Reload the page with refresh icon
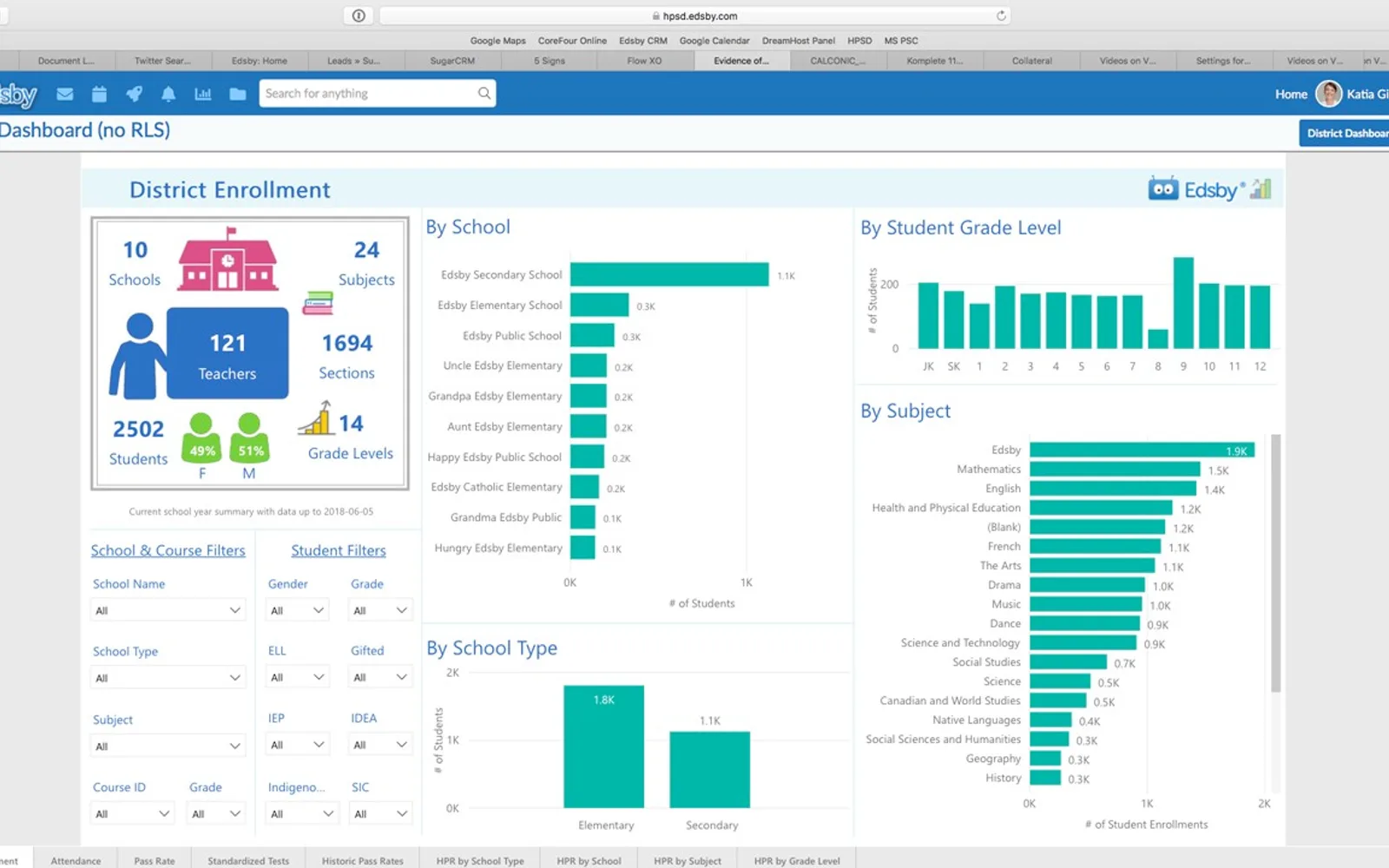The height and width of the screenshot is (868, 1389). point(1001,16)
